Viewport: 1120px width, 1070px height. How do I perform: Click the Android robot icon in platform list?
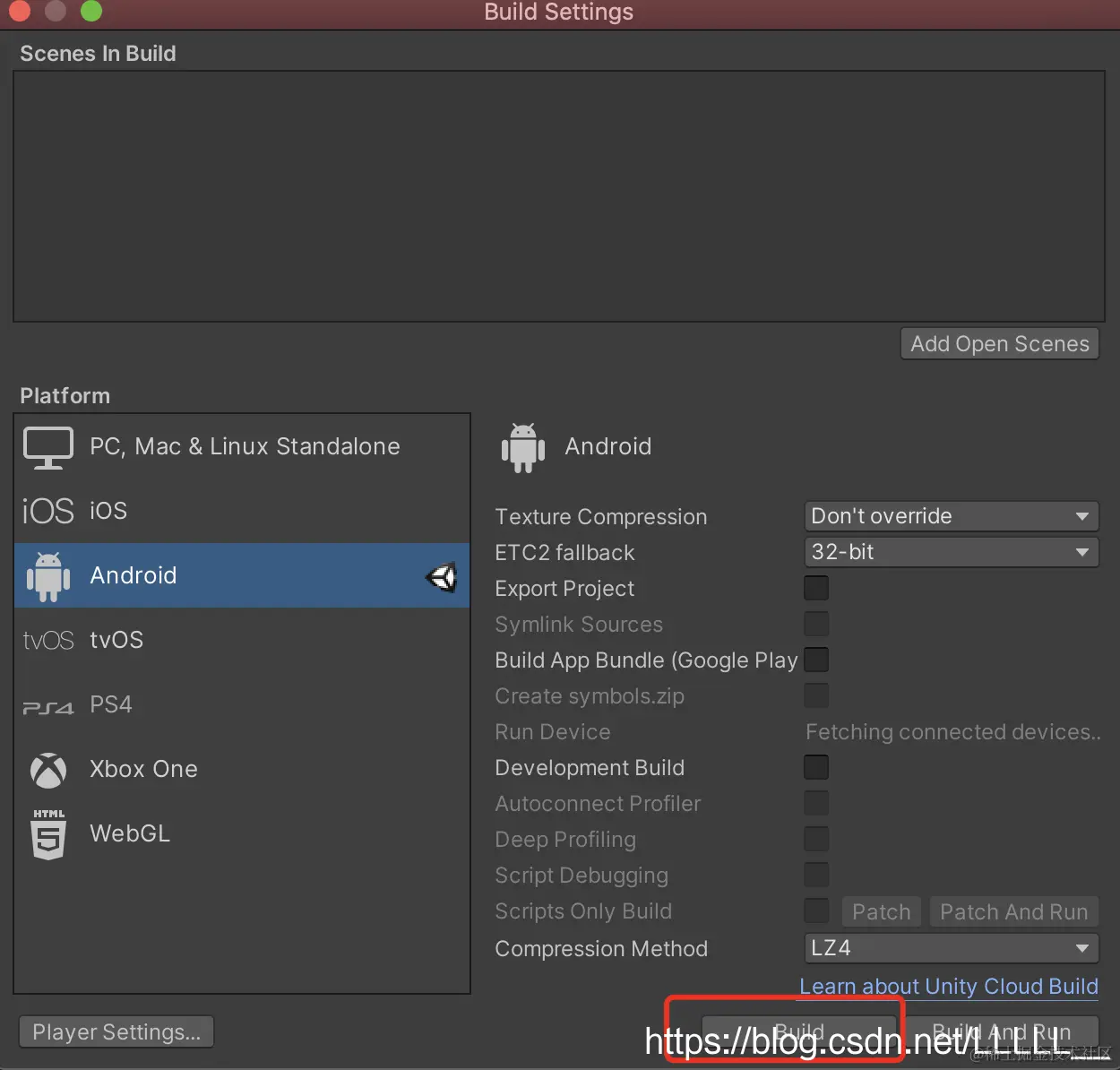(48, 576)
